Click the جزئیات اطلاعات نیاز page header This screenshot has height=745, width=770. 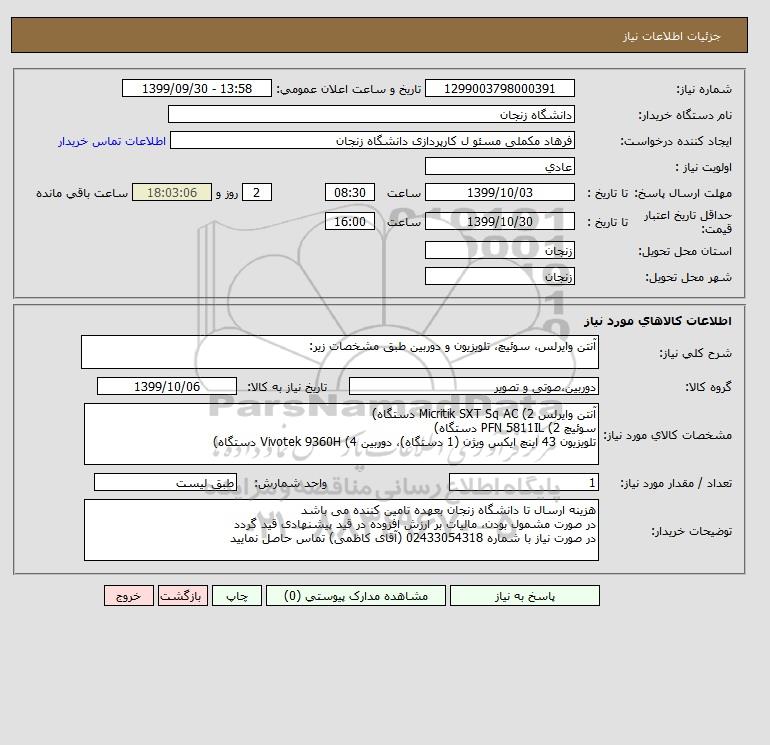[x=671, y=36]
